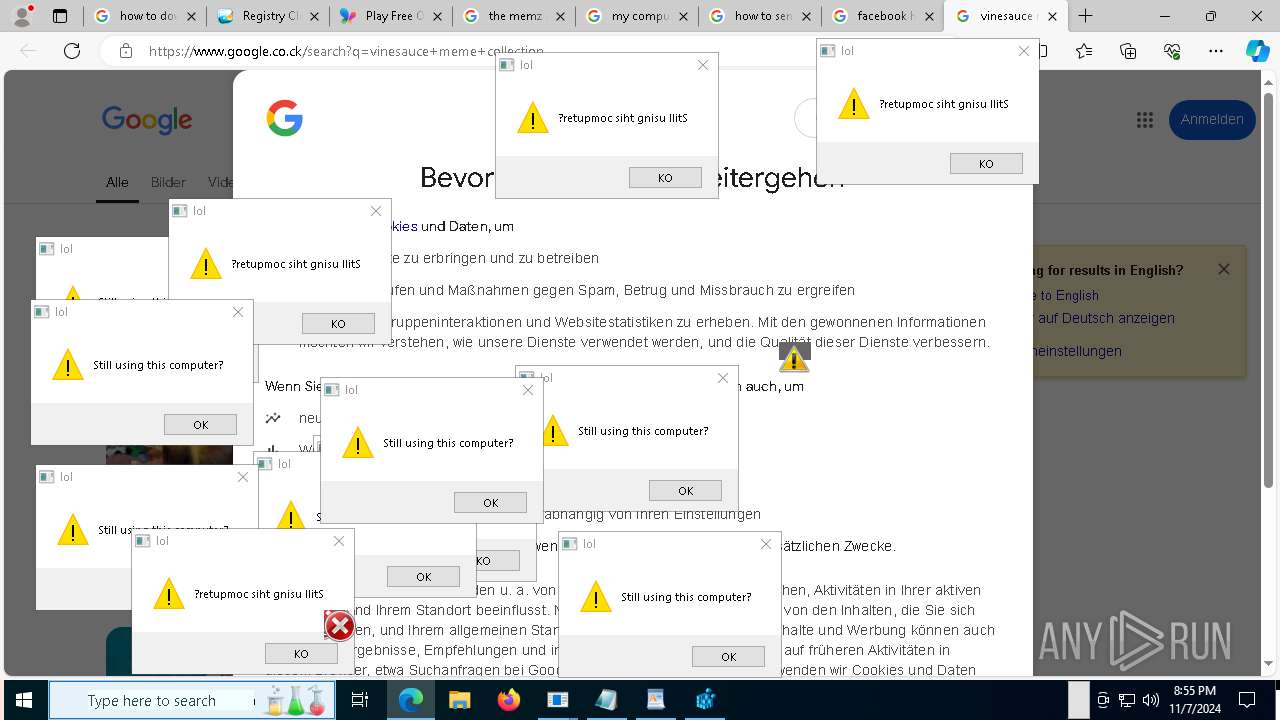The height and width of the screenshot is (720, 1280).
Task: Open File Explorer from the taskbar
Action: coord(459,700)
